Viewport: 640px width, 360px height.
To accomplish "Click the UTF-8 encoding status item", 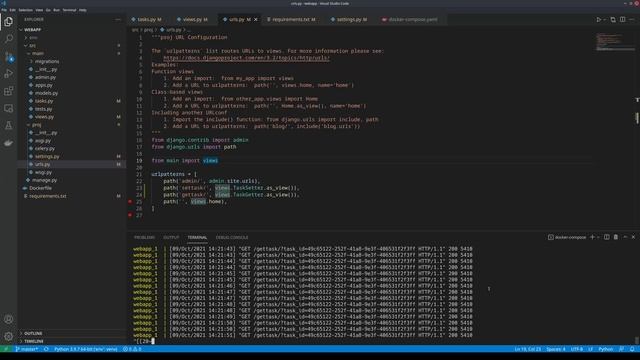I will click(x=576, y=349).
